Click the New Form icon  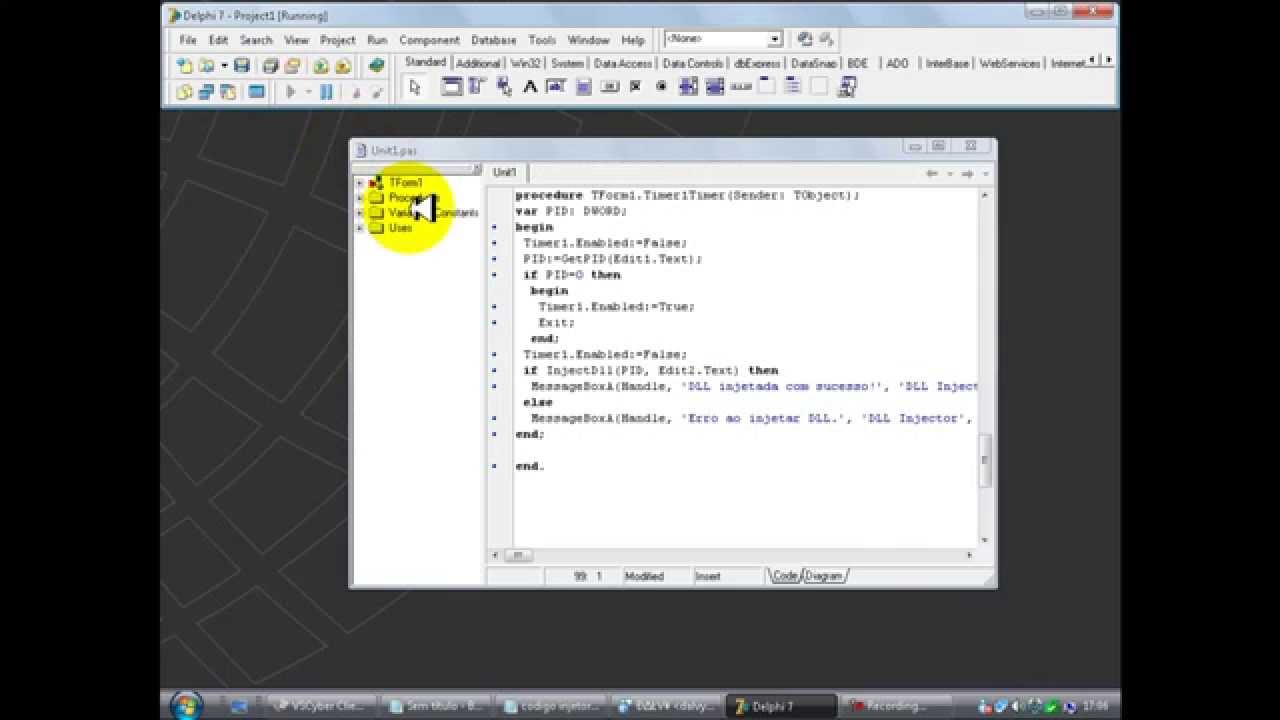point(256,92)
